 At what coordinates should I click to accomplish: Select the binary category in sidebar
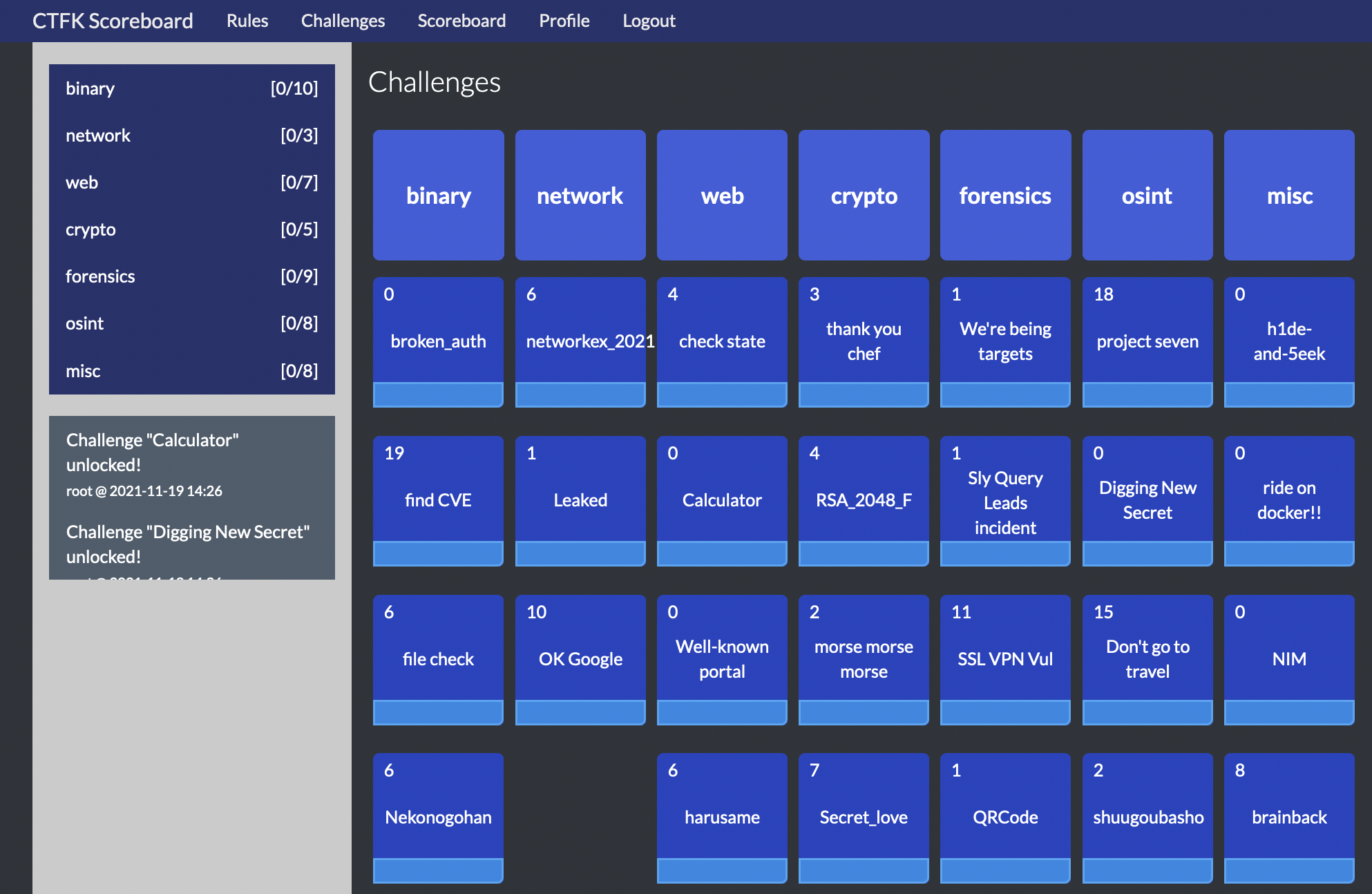191,88
